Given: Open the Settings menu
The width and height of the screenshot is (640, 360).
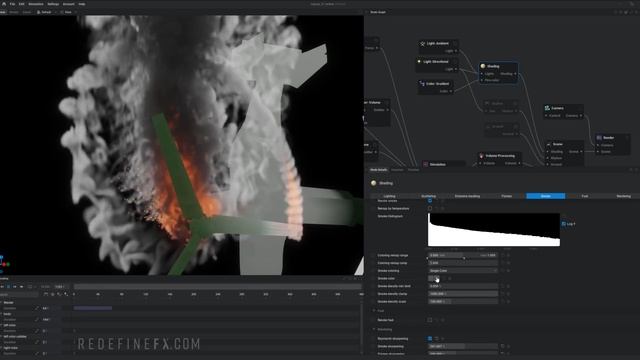Looking at the screenshot, I should click(x=53, y=4).
